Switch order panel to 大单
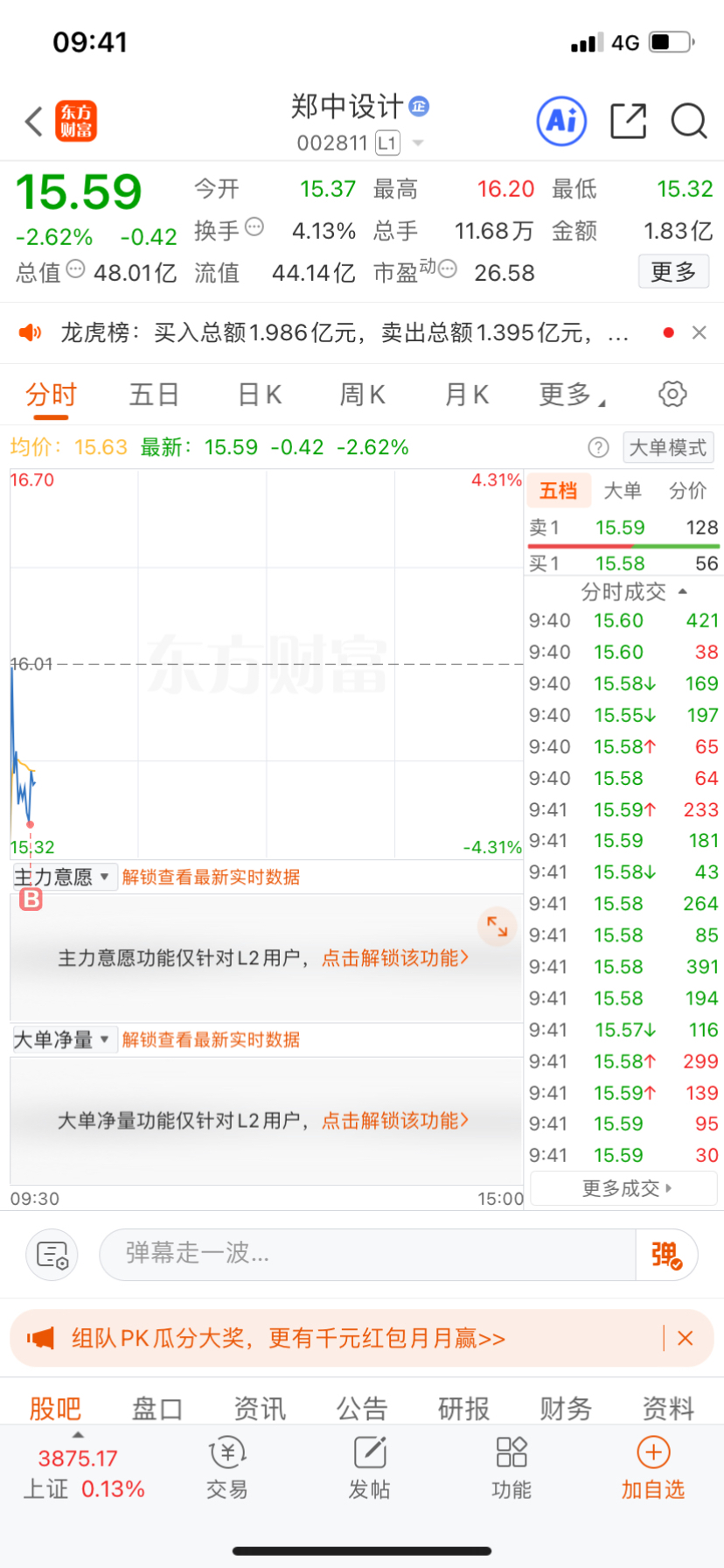The width and height of the screenshot is (724, 1568). (623, 491)
